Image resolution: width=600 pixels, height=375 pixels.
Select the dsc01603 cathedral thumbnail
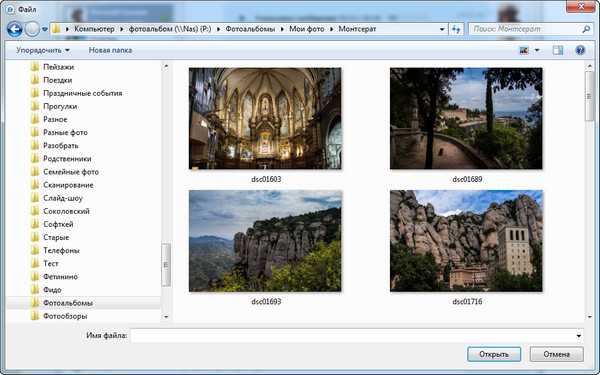pos(265,119)
